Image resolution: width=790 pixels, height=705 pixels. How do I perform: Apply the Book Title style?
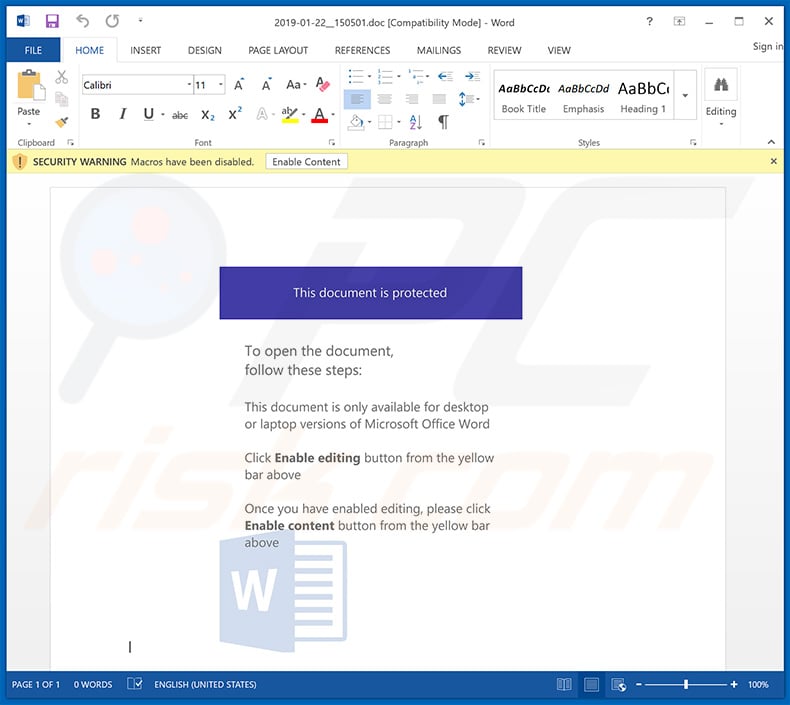pos(524,97)
